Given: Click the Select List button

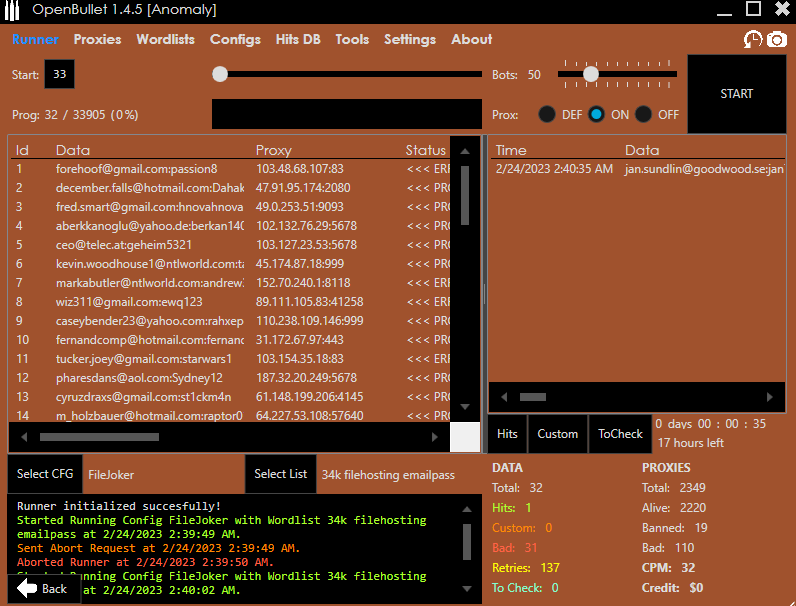Looking at the screenshot, I should pos(281,474).
